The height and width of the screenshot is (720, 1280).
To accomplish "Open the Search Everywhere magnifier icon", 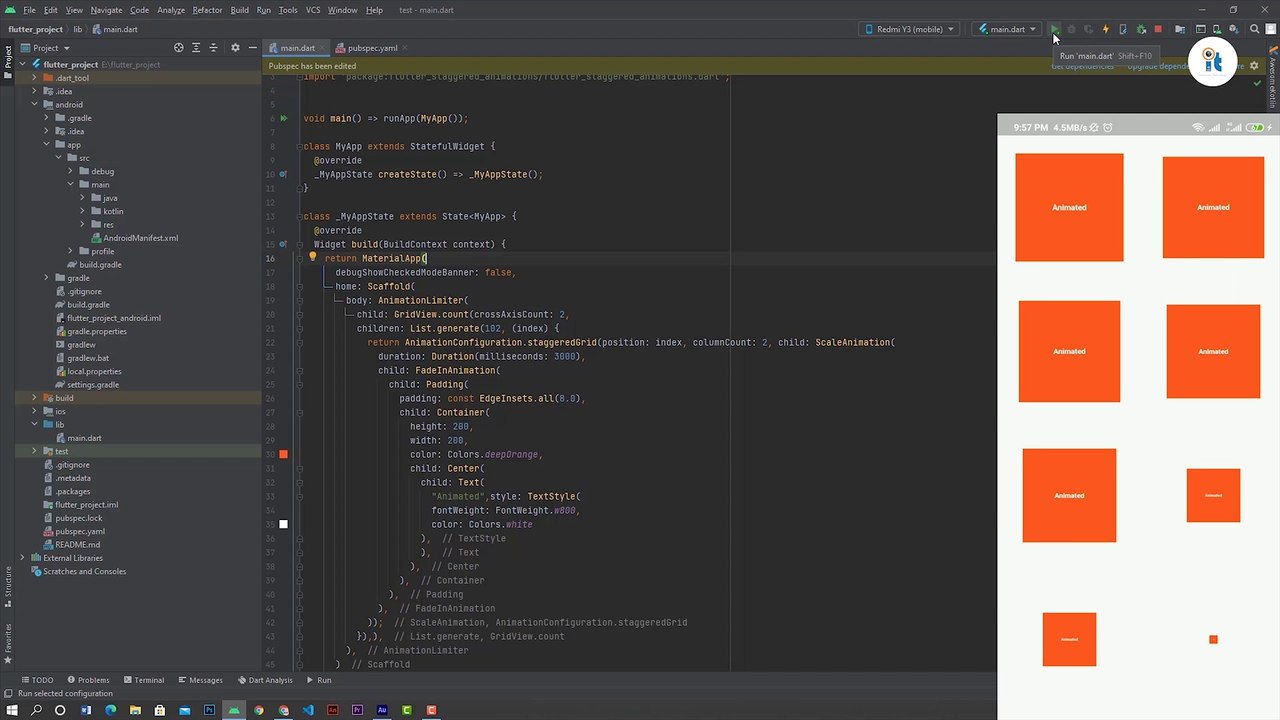I will 1254,29.
